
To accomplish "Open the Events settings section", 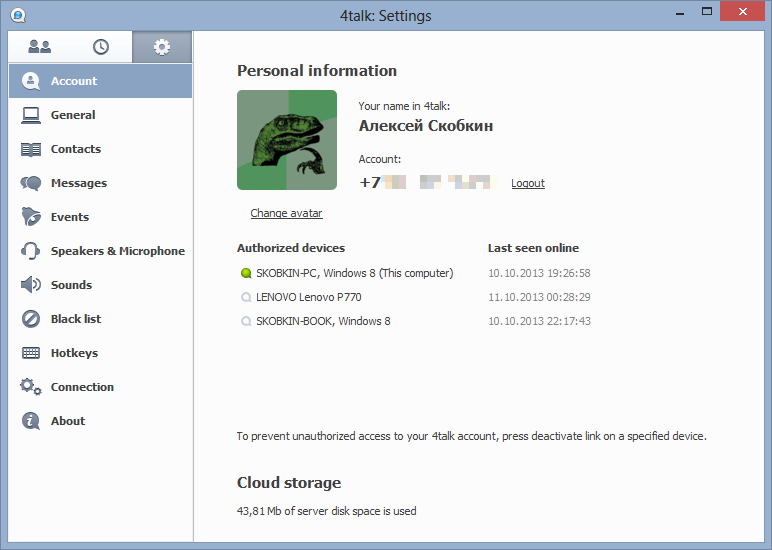I will pos(70,217).
